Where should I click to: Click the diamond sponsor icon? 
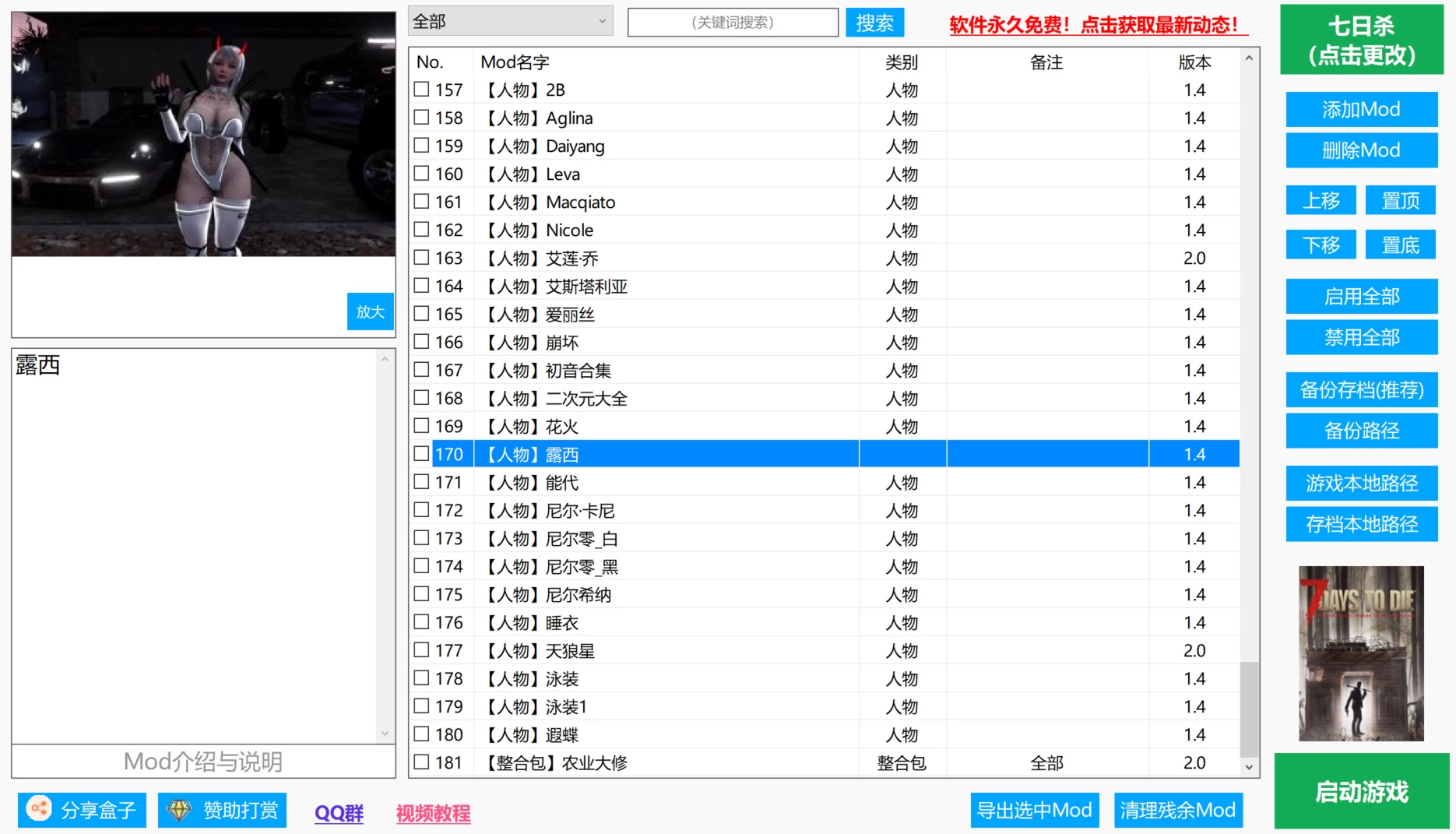(x=179, y=810)
